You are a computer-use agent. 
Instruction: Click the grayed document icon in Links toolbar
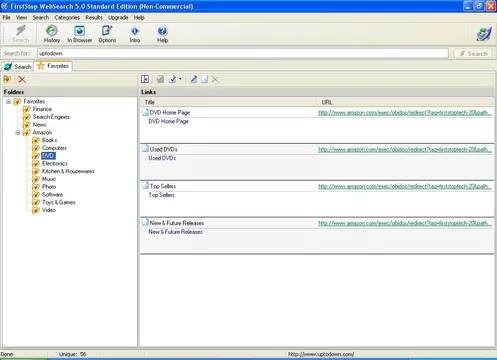click(160, 79)
